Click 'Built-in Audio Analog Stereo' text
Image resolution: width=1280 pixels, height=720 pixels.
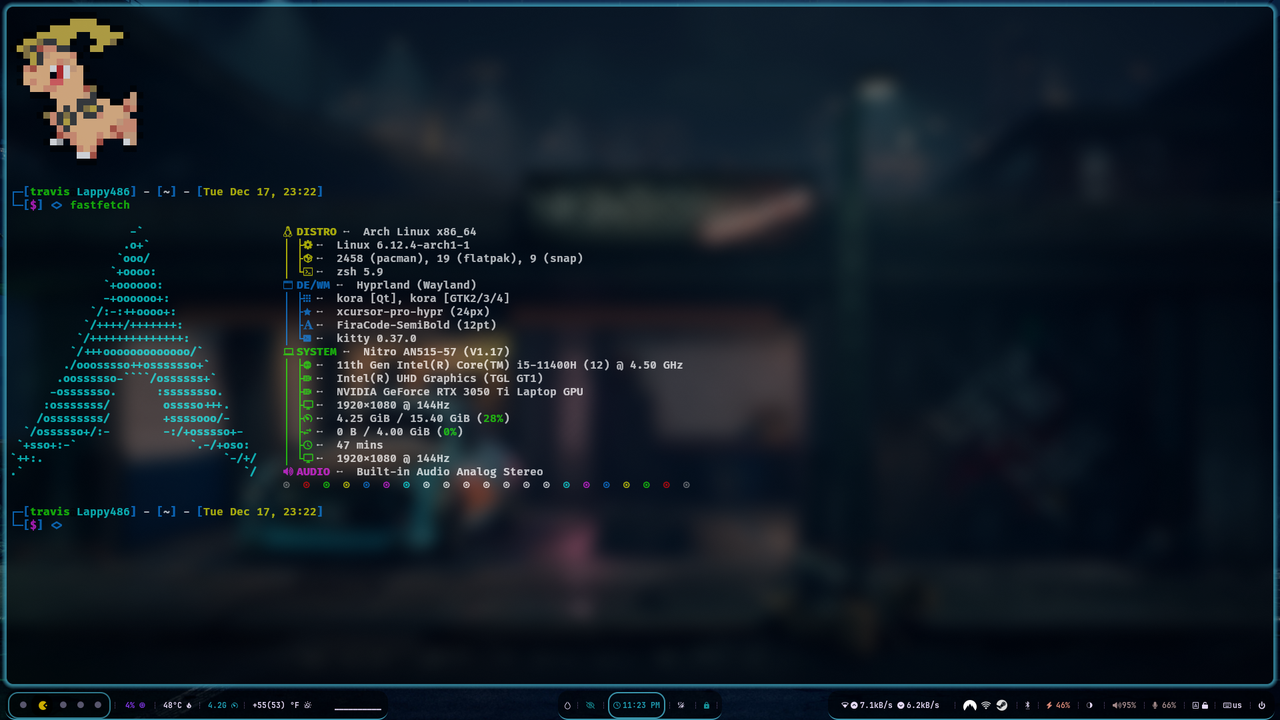coord(450,471)
